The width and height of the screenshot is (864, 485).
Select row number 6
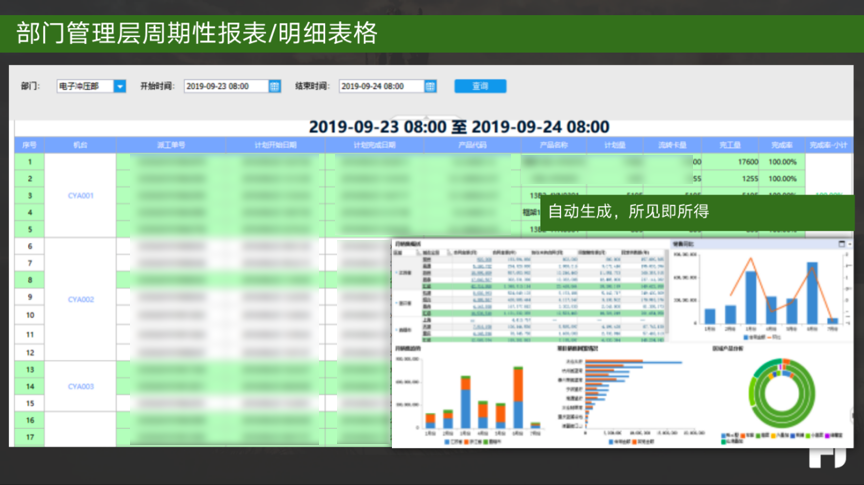(x=30, y=246)
